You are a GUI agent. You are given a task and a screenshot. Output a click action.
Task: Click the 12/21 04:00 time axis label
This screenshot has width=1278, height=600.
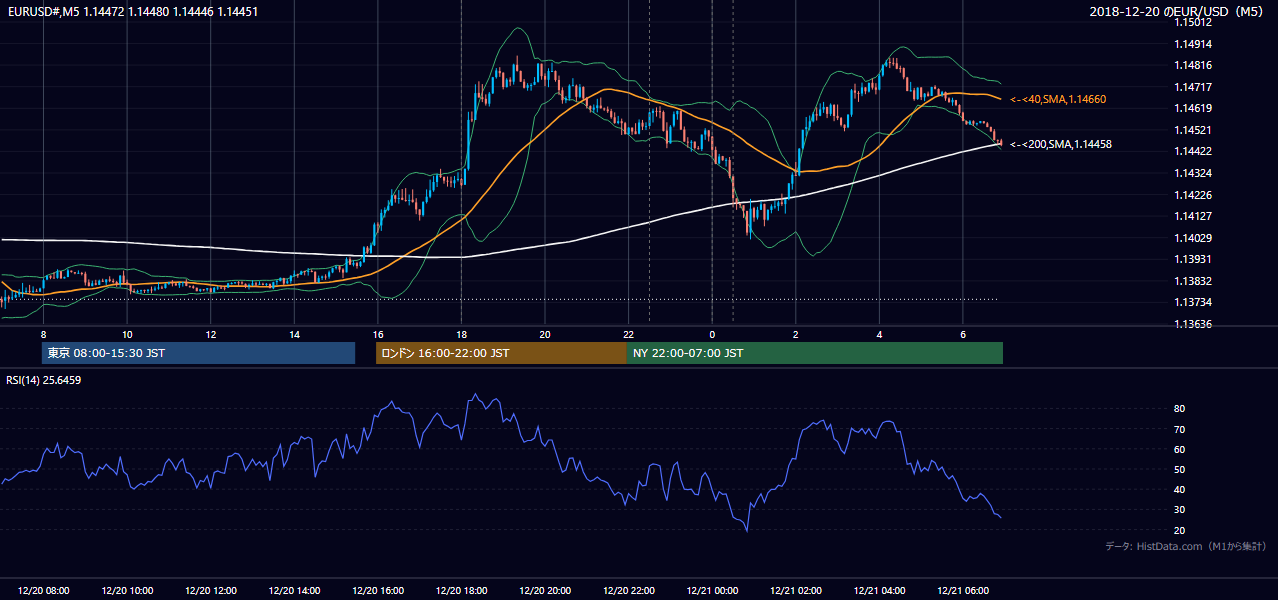click(879, 591)
